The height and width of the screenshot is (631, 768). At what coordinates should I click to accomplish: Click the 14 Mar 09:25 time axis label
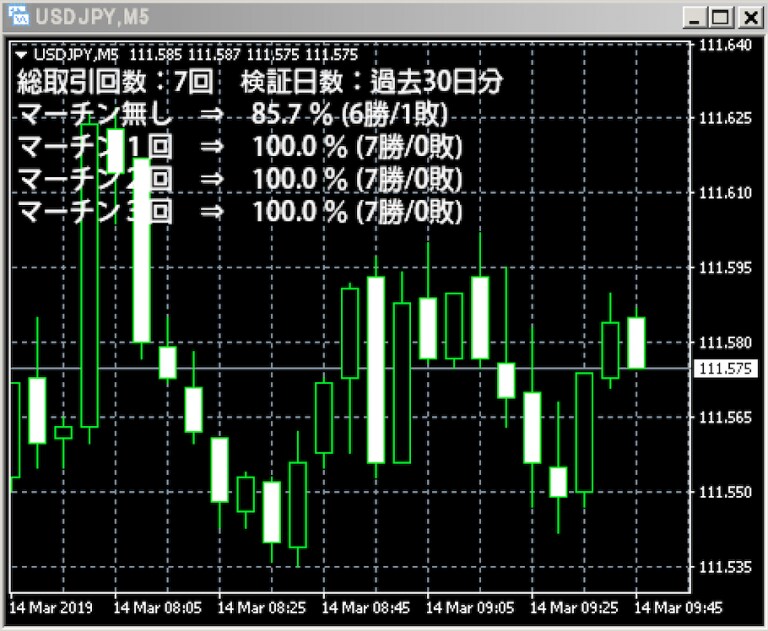(574, 608)
